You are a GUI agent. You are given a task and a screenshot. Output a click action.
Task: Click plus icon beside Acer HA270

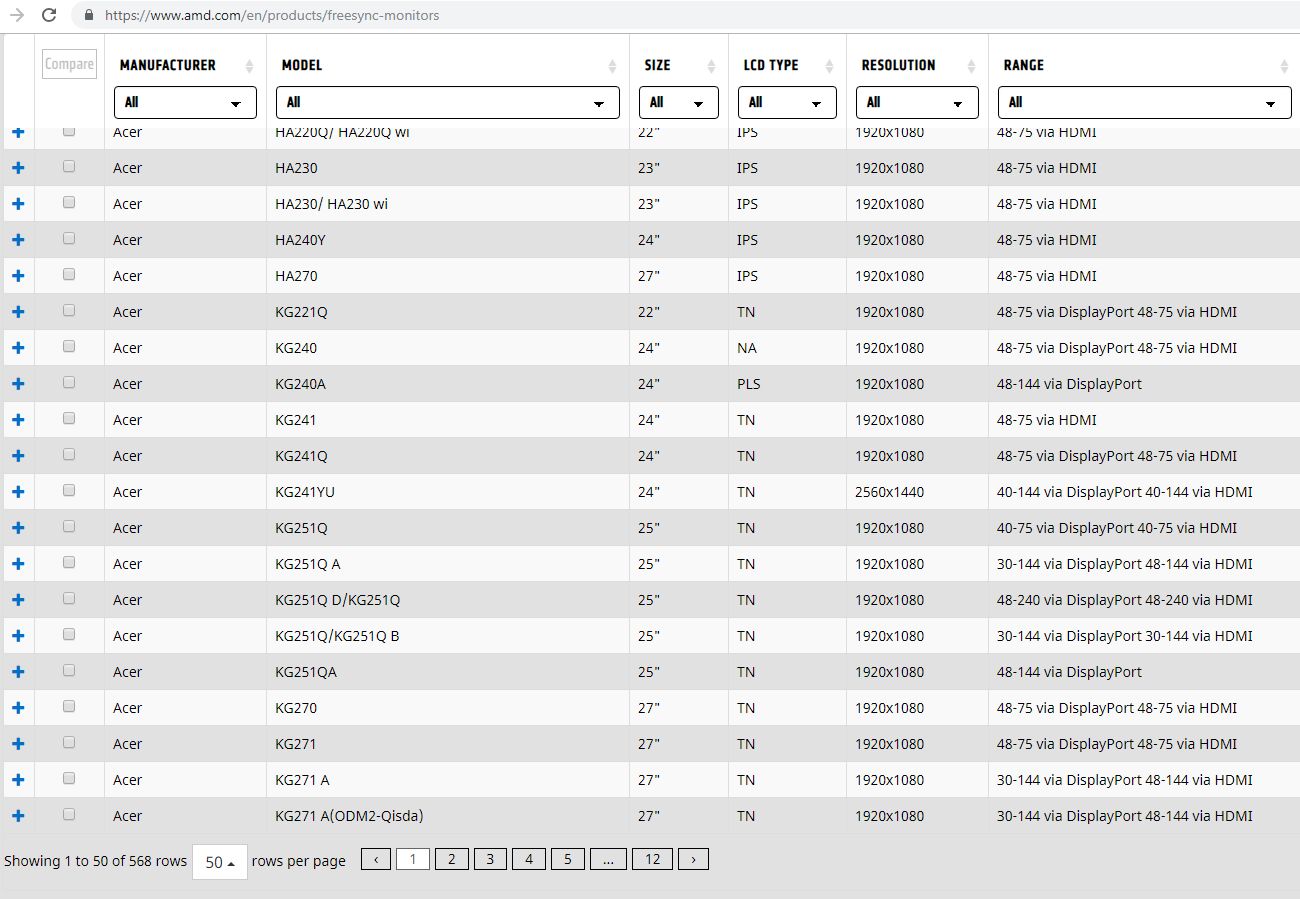click(18, 276)
